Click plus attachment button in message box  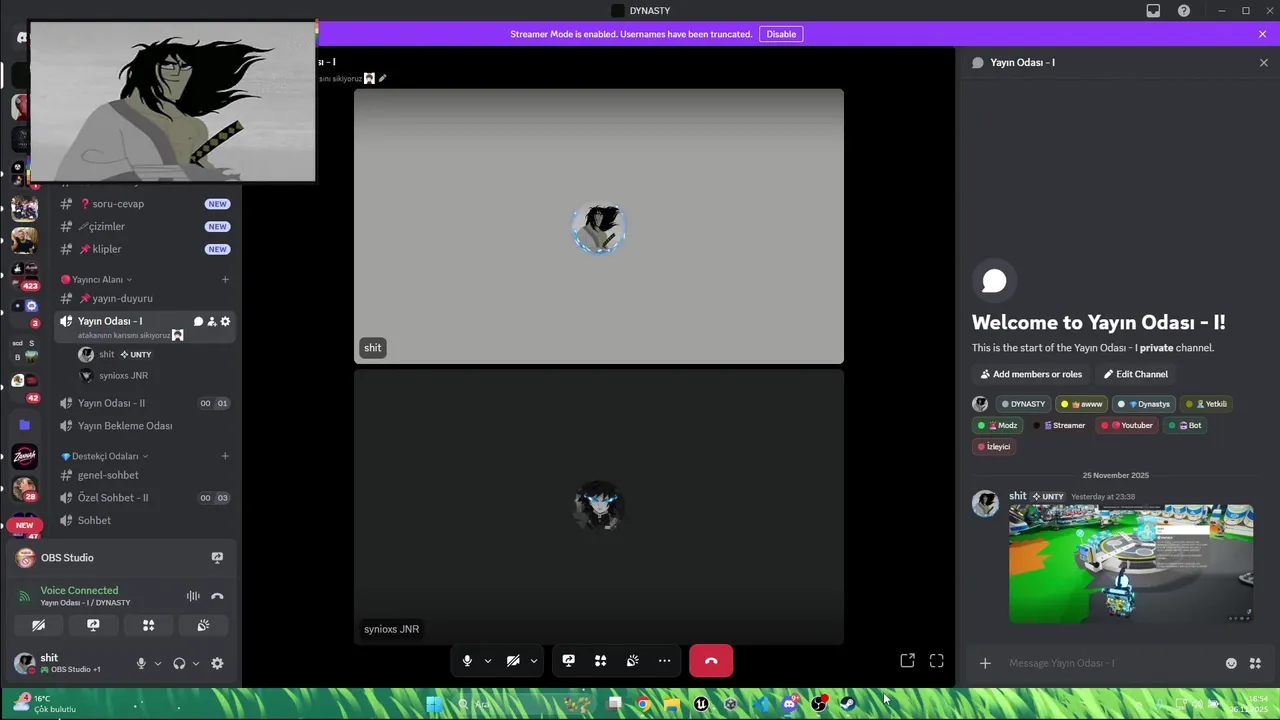click(985, 663)
